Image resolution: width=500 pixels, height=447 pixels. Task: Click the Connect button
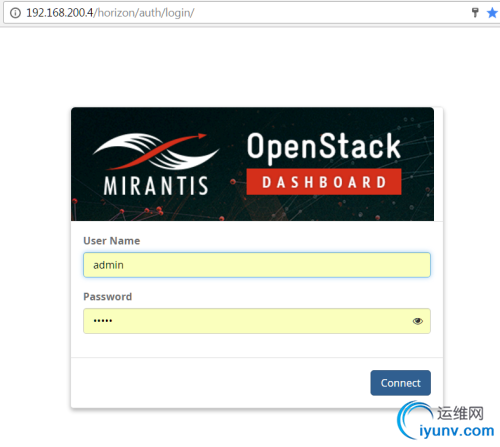click(400, 383)
